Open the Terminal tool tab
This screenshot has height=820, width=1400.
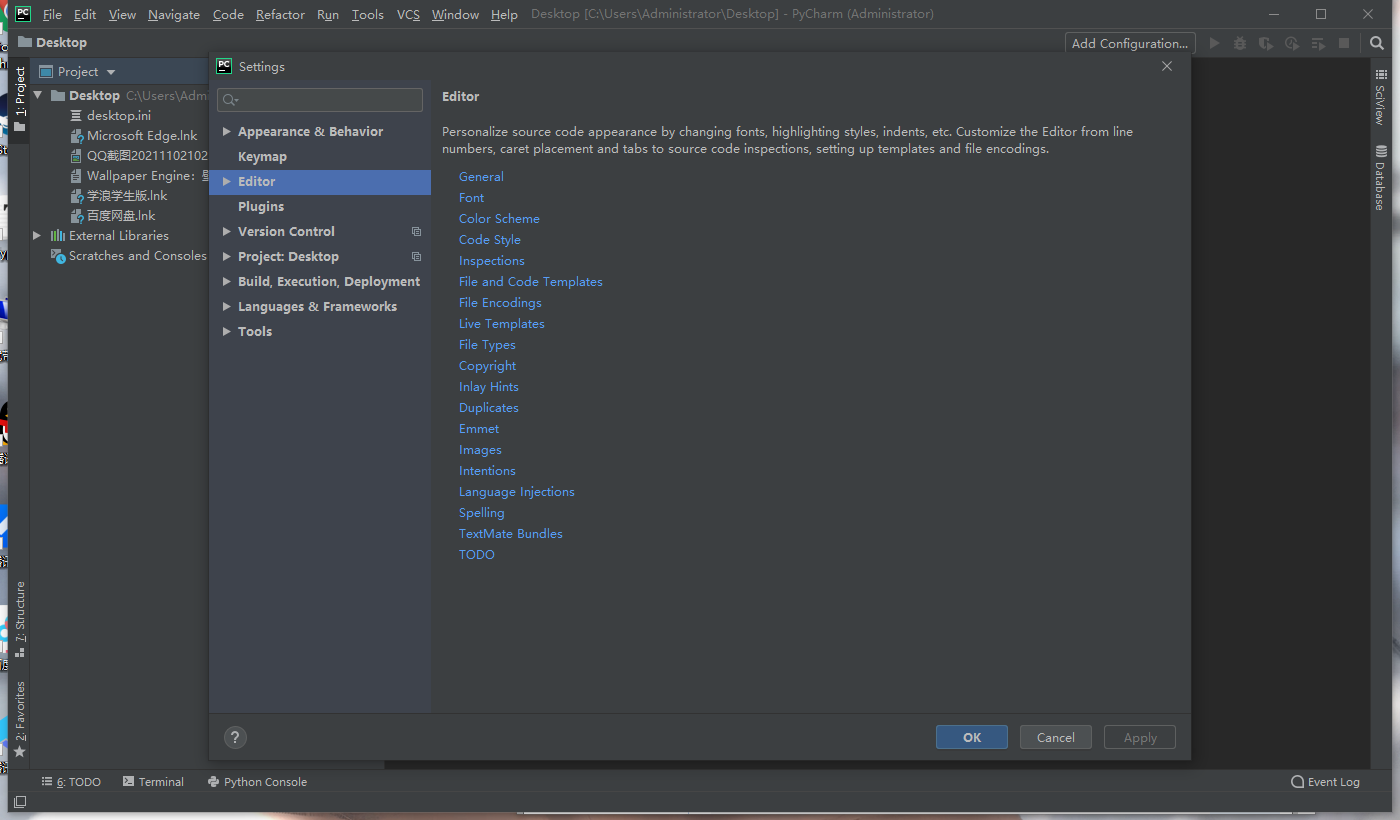click(153, 782)
